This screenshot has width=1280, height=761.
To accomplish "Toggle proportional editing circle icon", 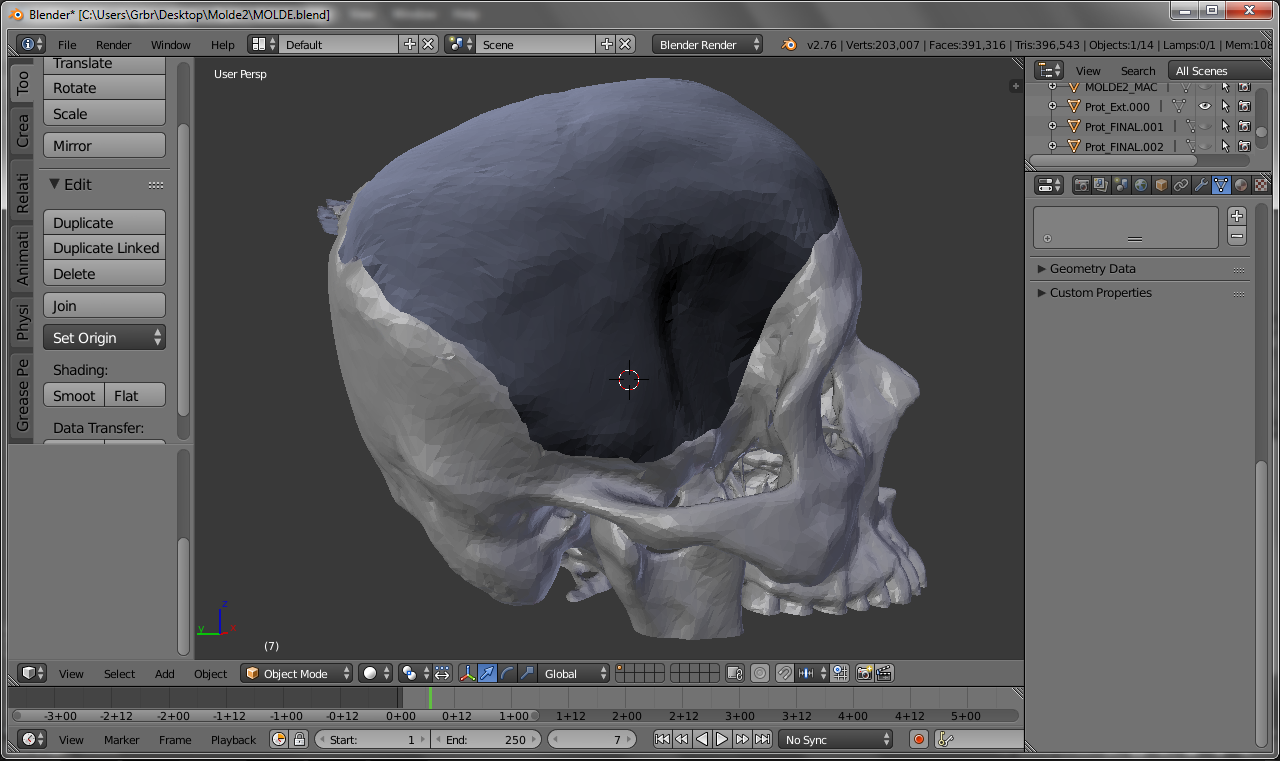I will click(760, 673).
